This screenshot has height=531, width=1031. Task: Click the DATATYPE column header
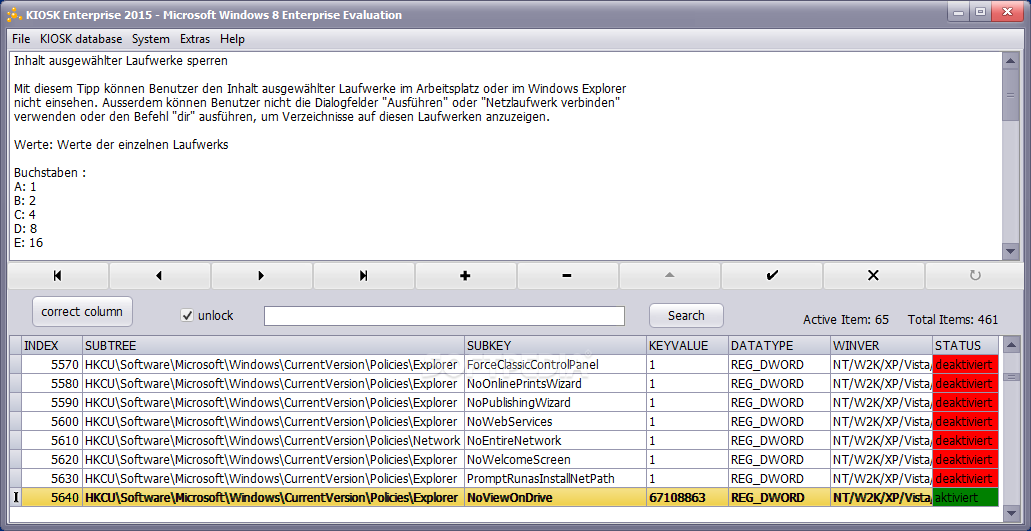[x=779, y=345]
